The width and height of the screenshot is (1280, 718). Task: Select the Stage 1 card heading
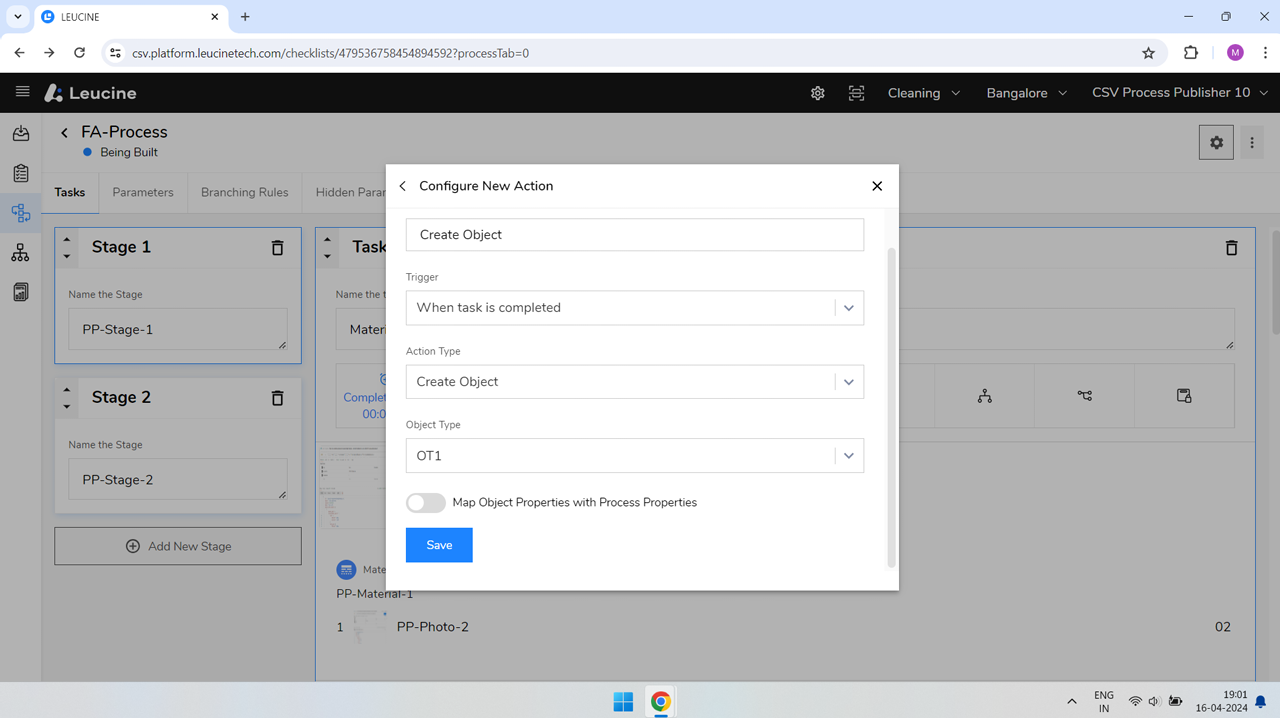[x=121, y=247]
